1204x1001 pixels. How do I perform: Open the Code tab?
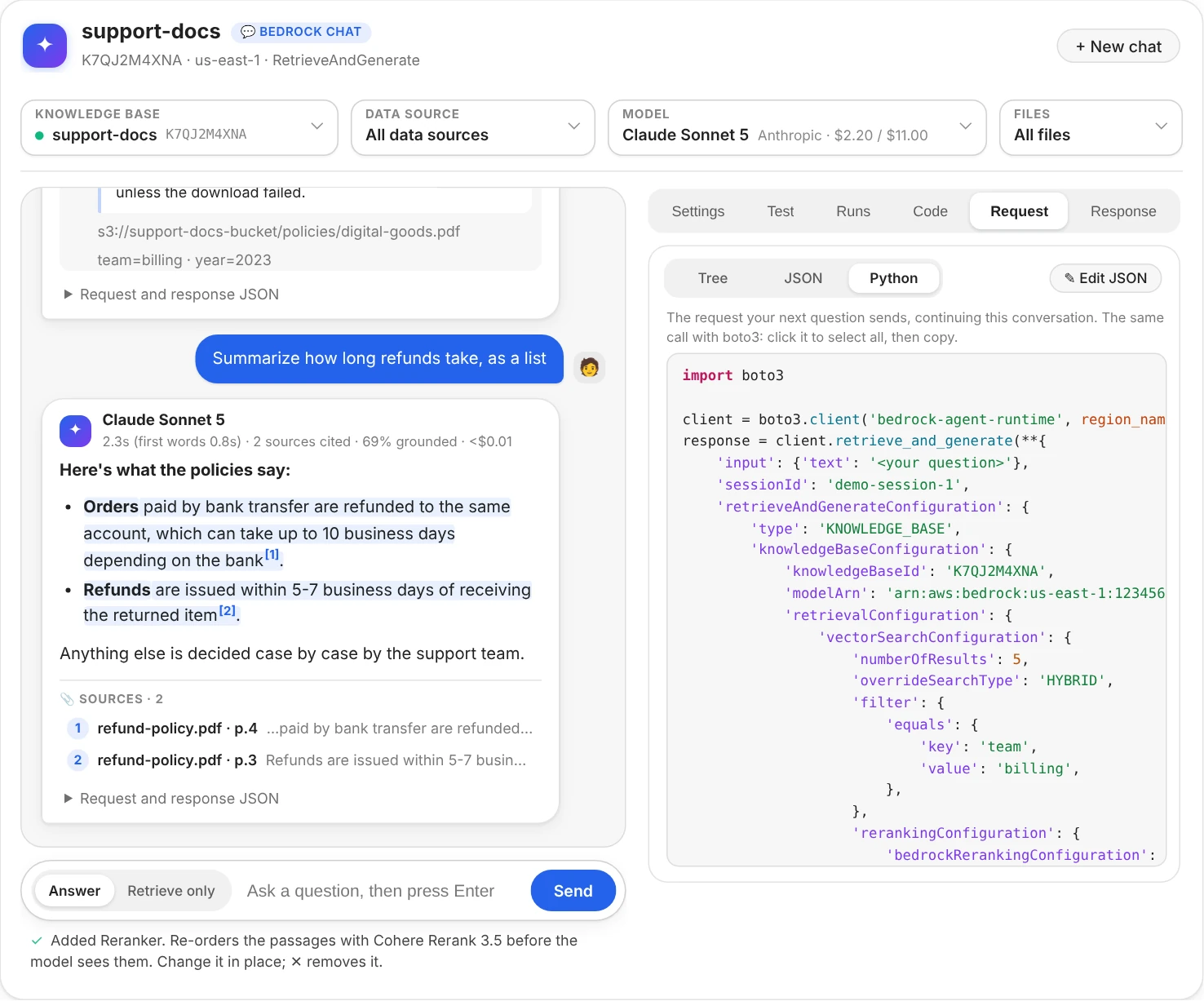pos(931,211)
